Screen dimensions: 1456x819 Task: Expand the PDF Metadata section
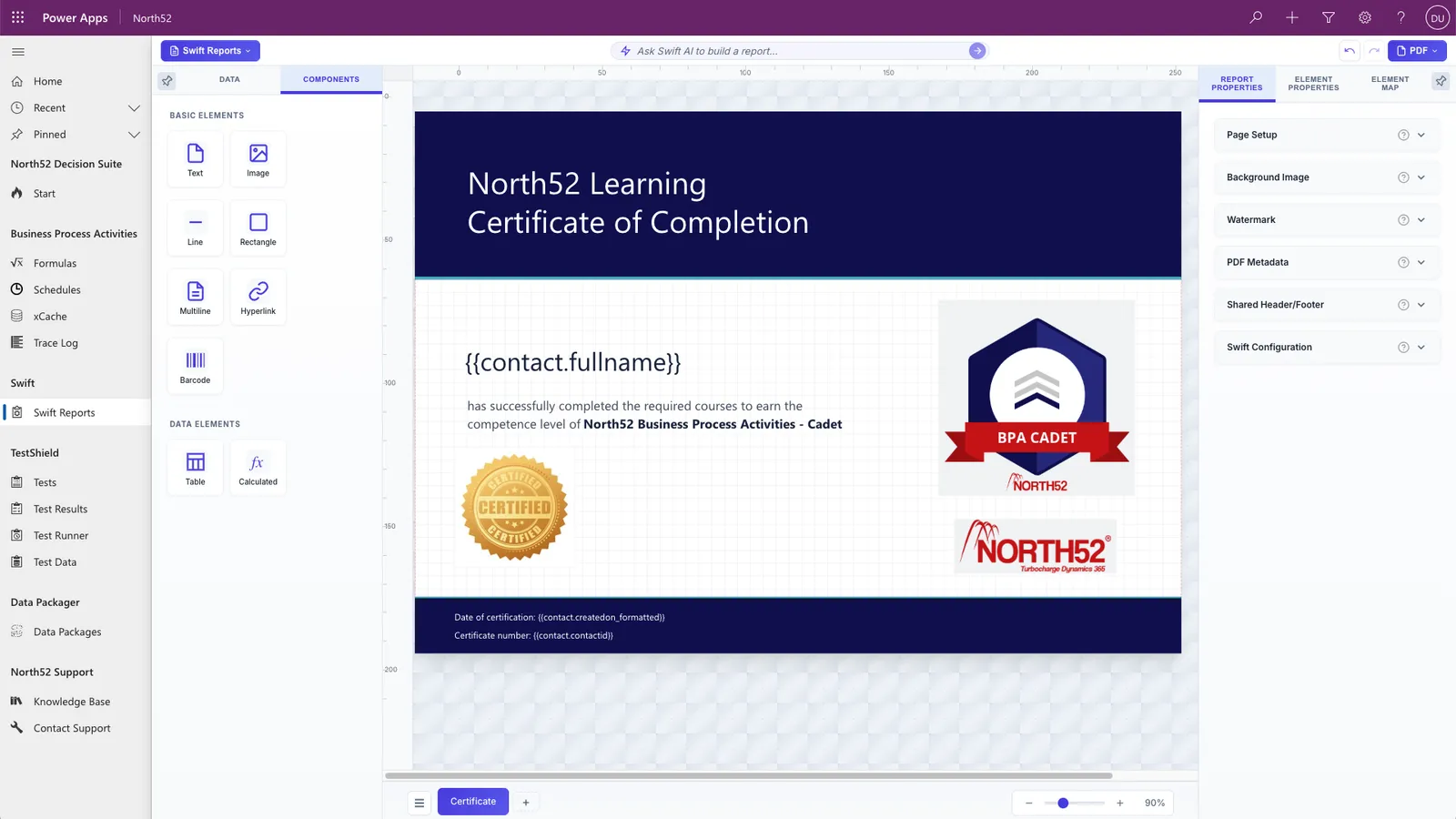(x=1327, y=262)
